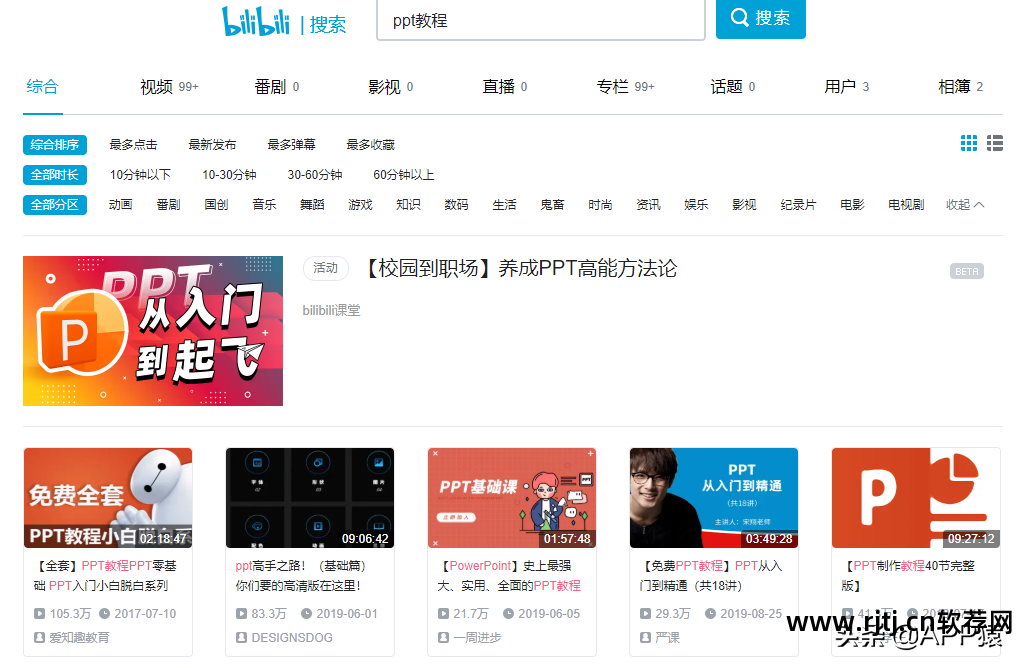Open title 【PPT制作教程40节完整版】
The image size is (1022, 668).
click(909, 575)
